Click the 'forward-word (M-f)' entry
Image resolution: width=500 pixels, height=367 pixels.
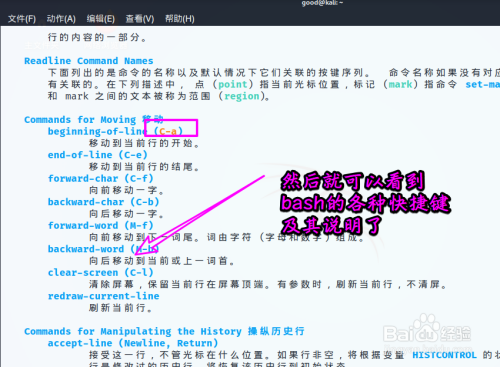(x=100, y=225)
